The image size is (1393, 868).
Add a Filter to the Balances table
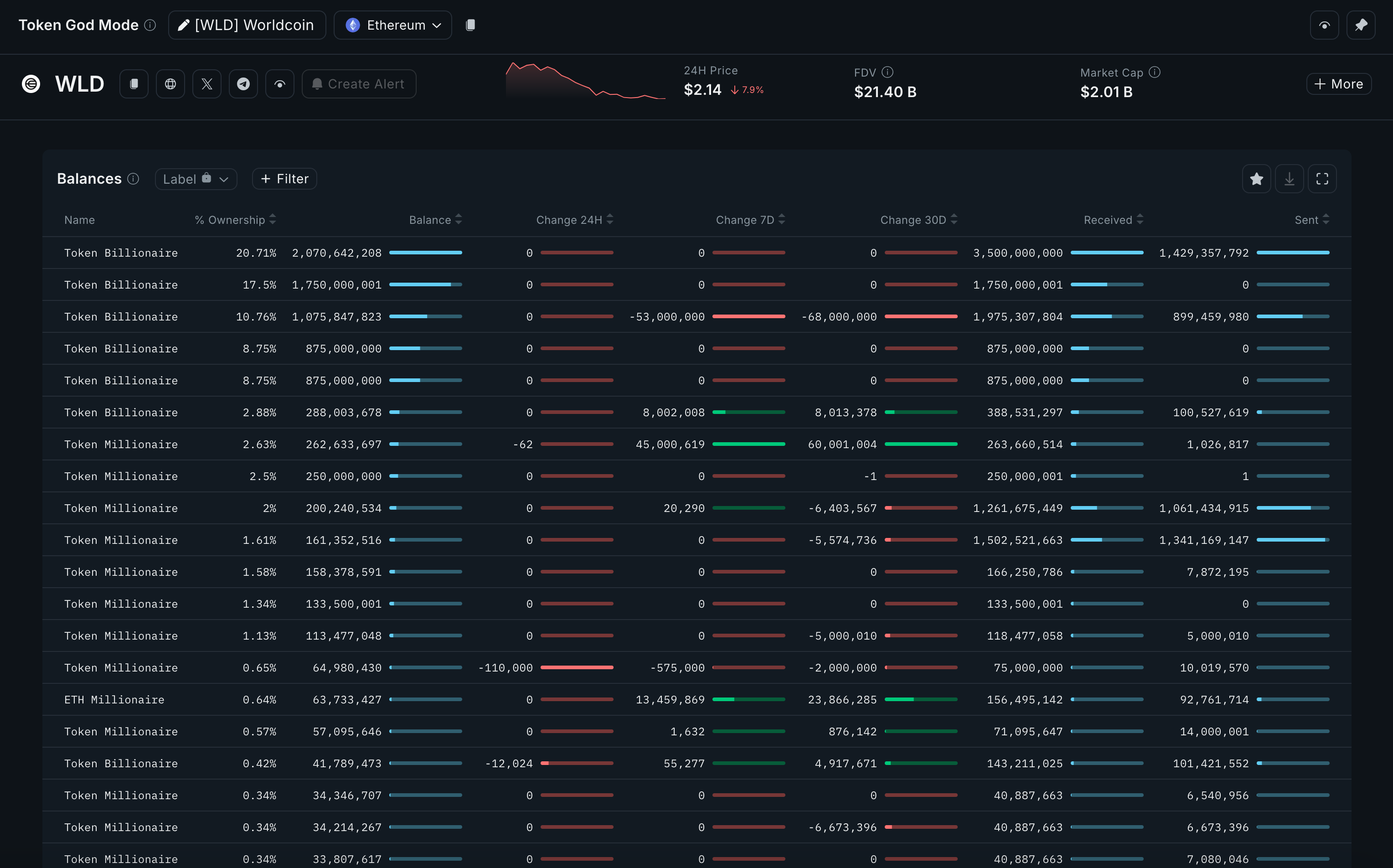pyautogui.click(x=284, y=179)
